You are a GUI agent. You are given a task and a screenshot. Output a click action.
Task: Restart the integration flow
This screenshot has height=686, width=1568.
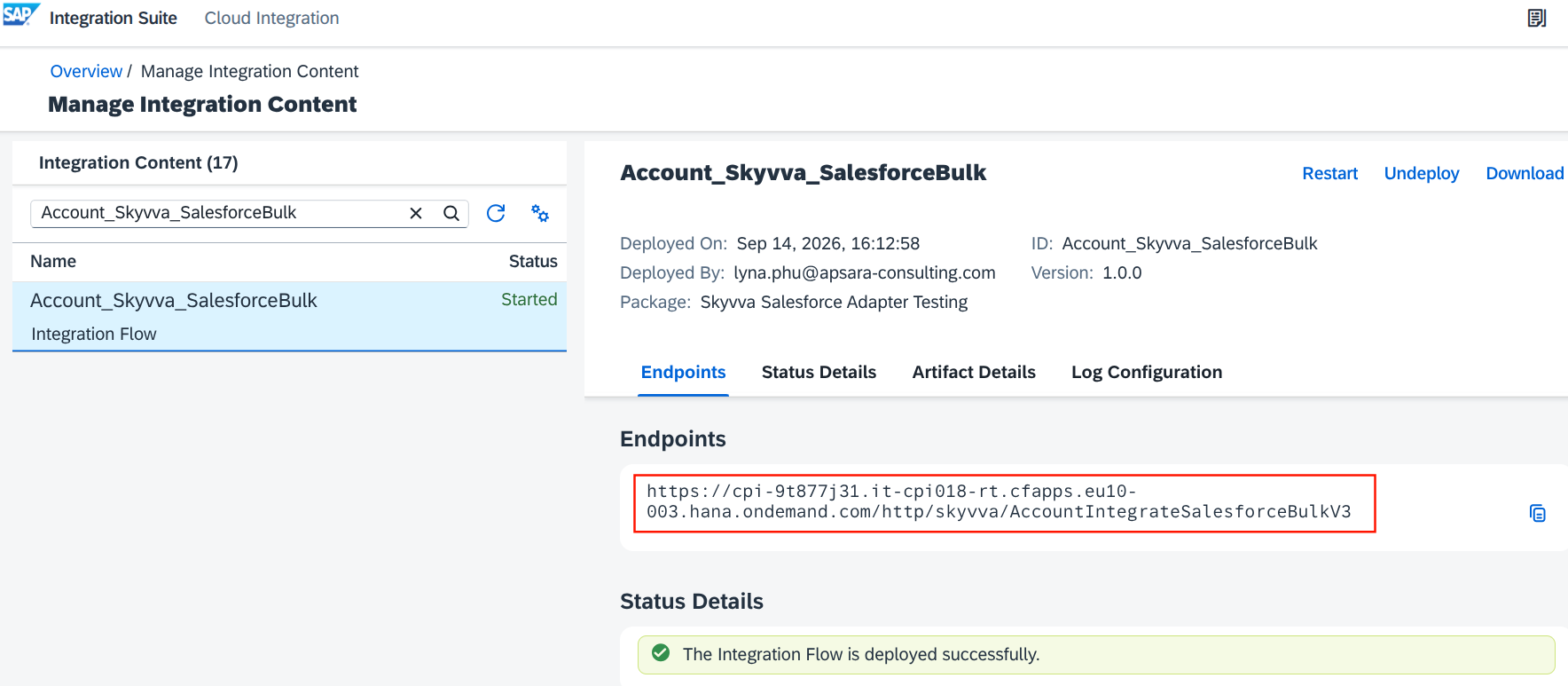click(x=1329, y=173)
